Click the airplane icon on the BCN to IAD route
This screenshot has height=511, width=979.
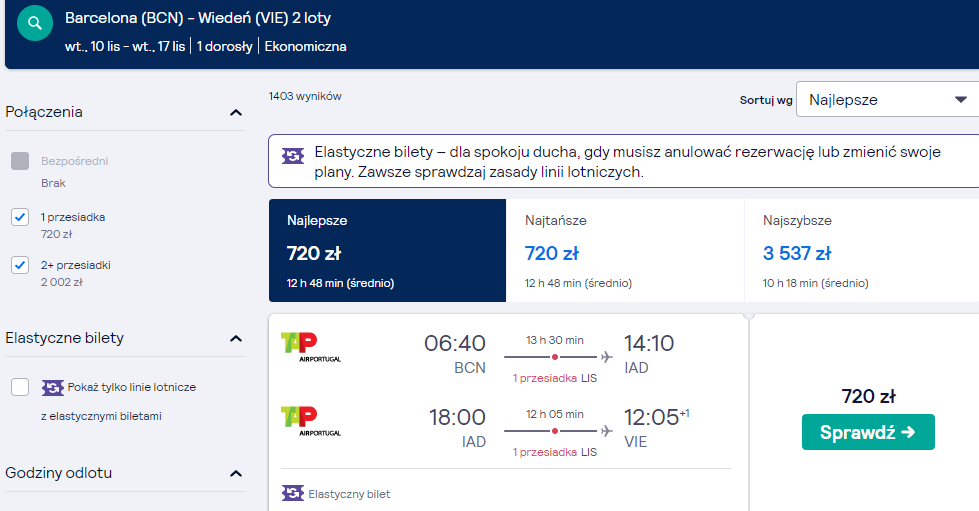(x=606, y=357)
